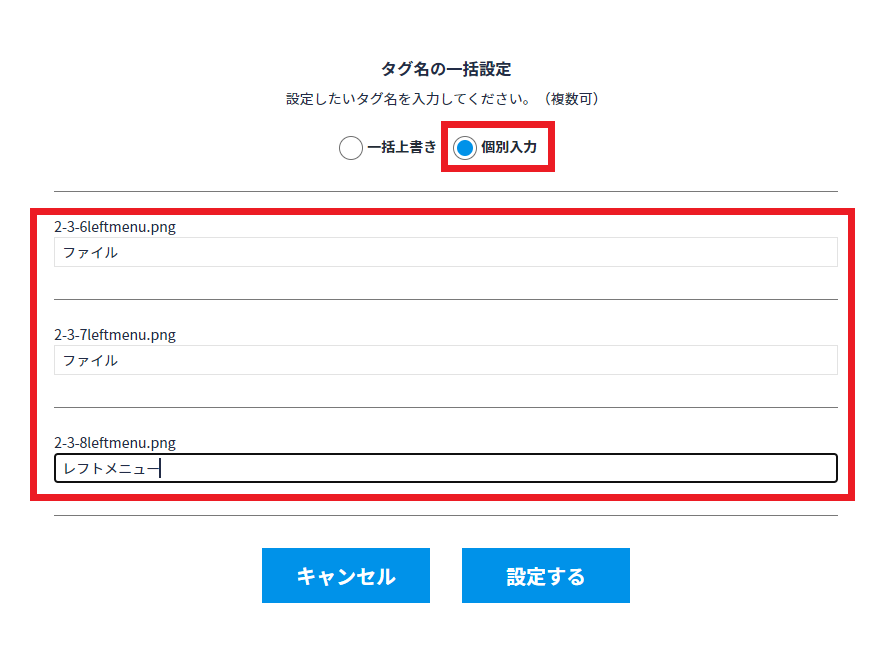Click the 一括上書き label text
The height and width of the screenshot is (659, 892).
pos(402,147)
